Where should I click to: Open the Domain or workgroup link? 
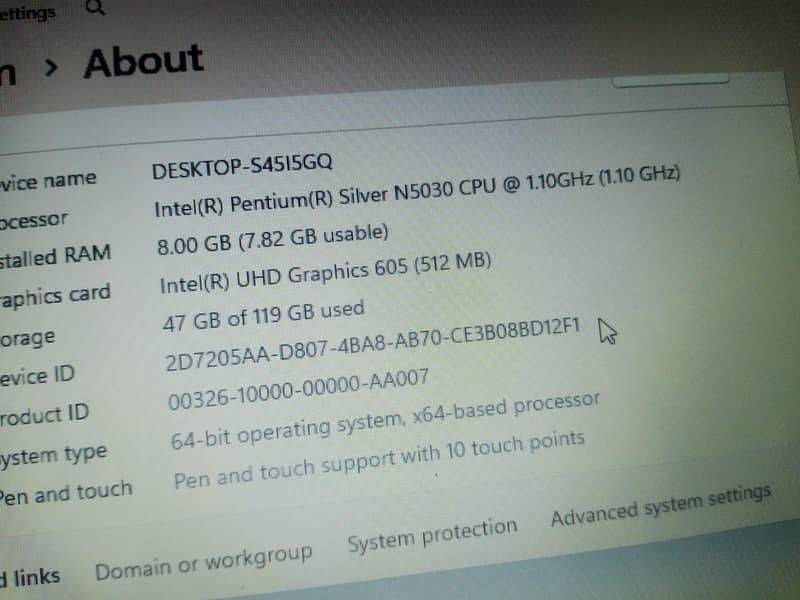click(x=204, y=563)
